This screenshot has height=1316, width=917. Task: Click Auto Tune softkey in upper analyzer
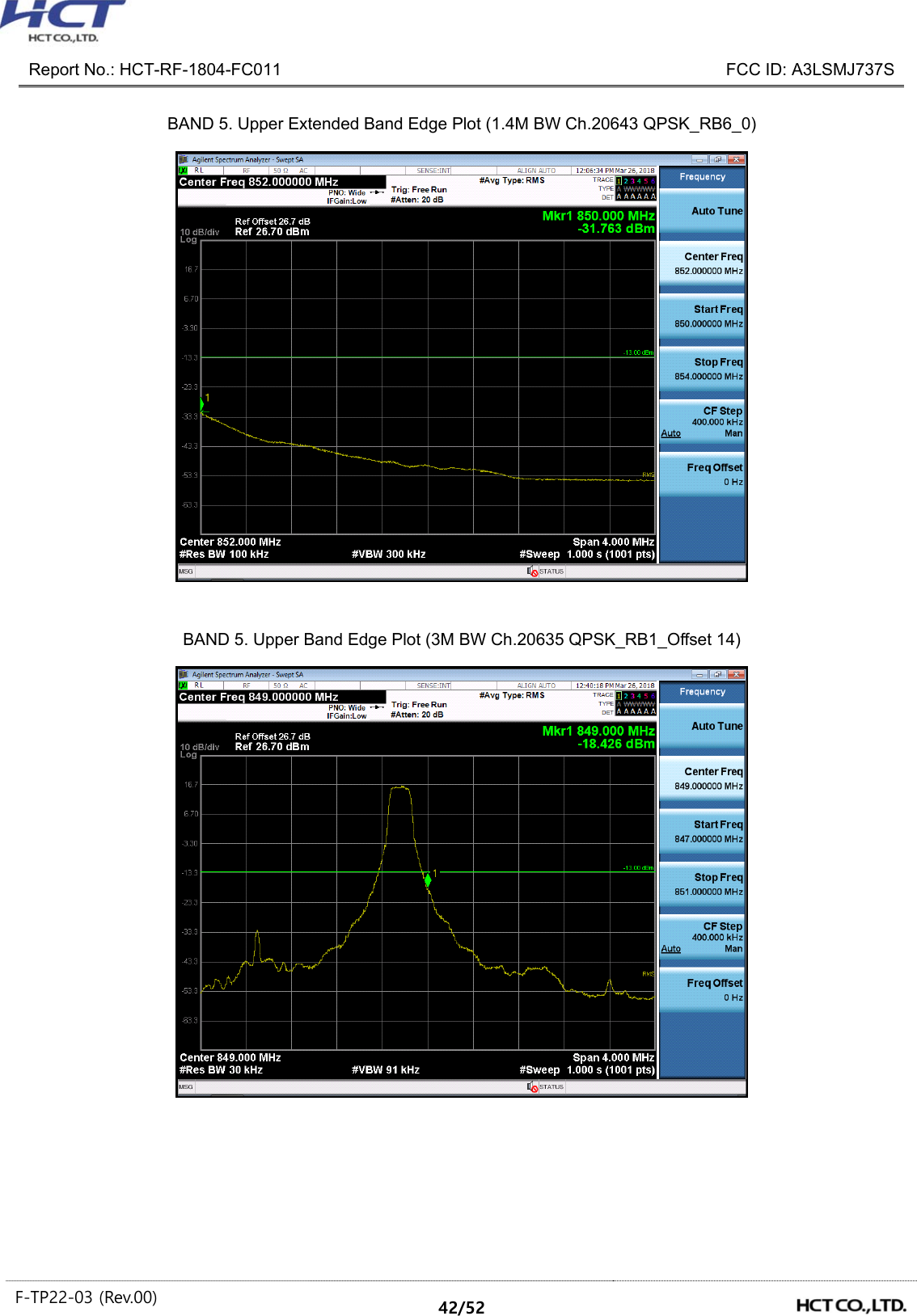coord(702,212)
